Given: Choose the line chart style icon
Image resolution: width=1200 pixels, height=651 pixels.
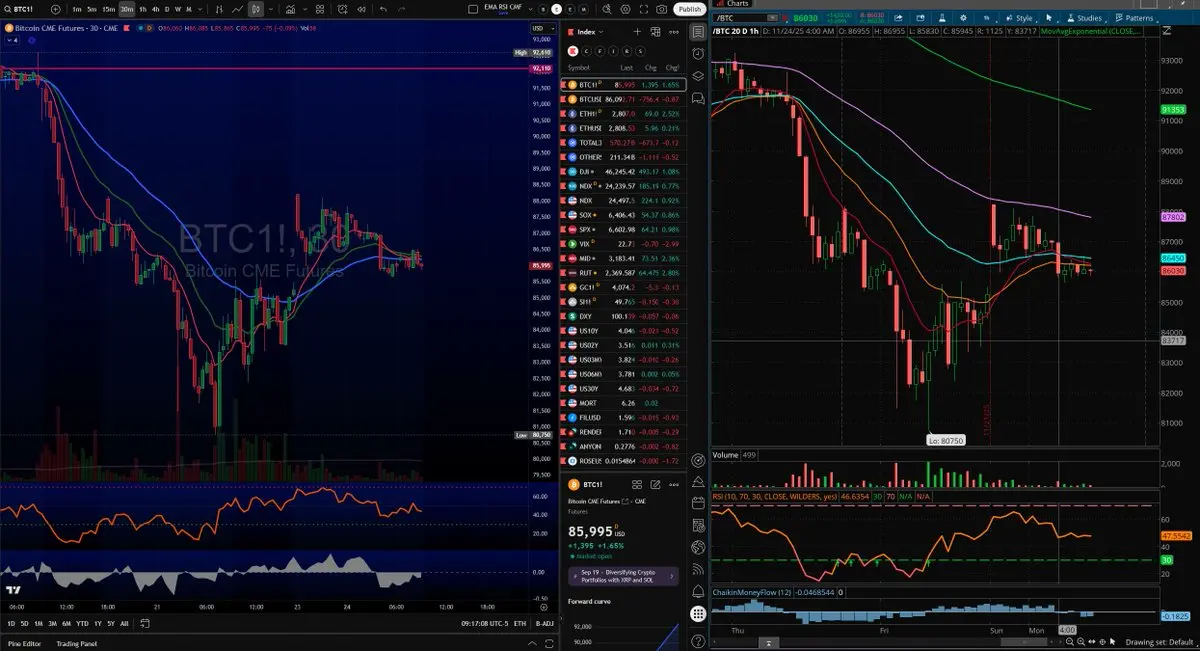Looking at the screenshot, I should tap(237, 9).
